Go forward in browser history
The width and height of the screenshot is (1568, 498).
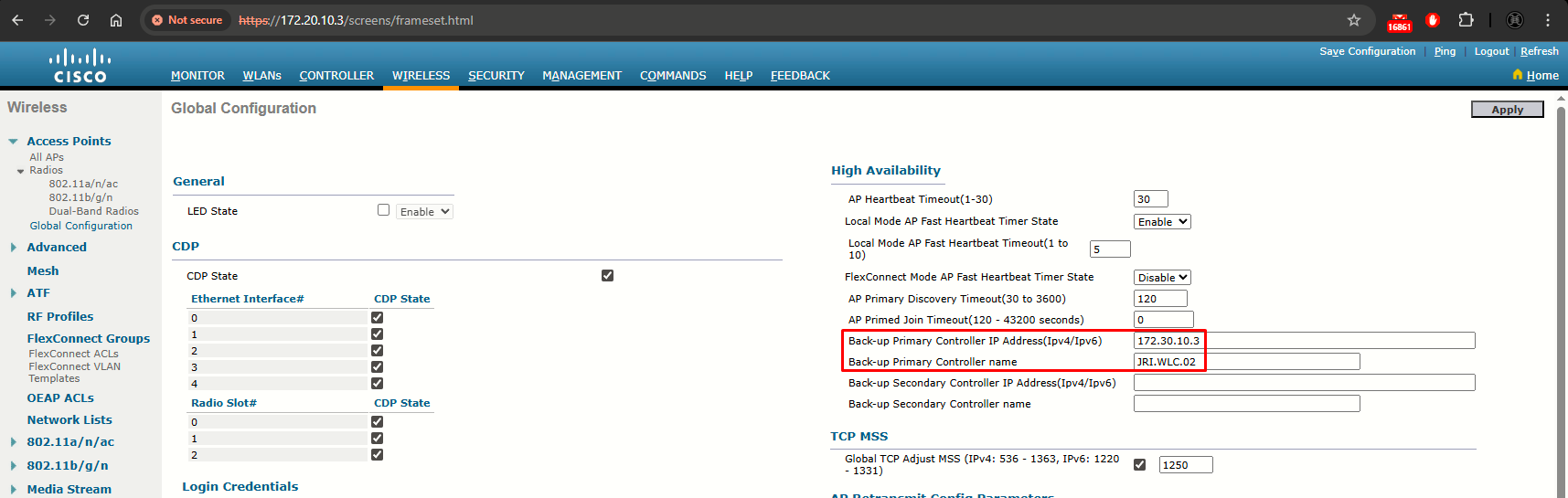point(50,20)
